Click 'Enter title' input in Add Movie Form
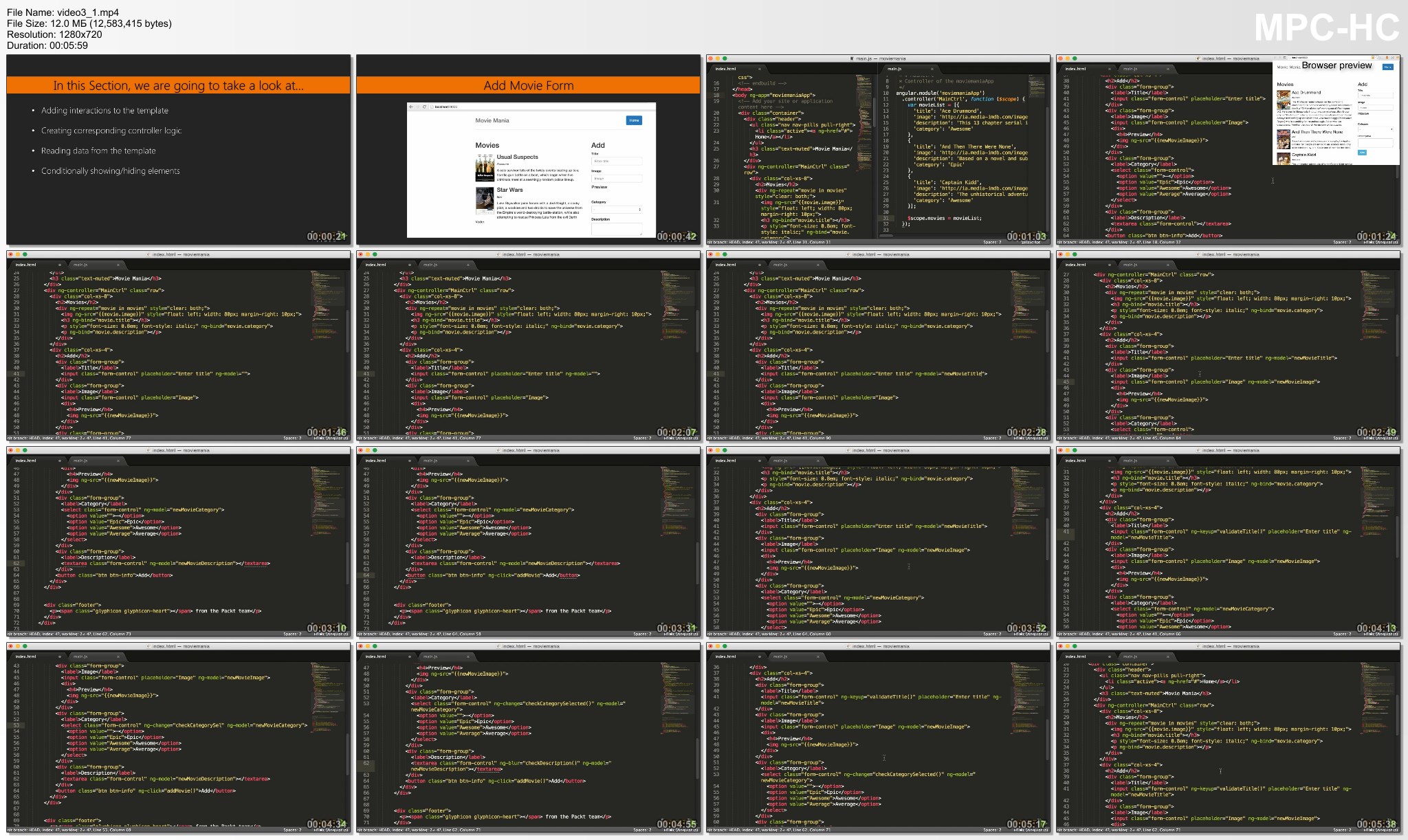The height and width of the screenshot is (840, 1408). [x=616, y=161]
